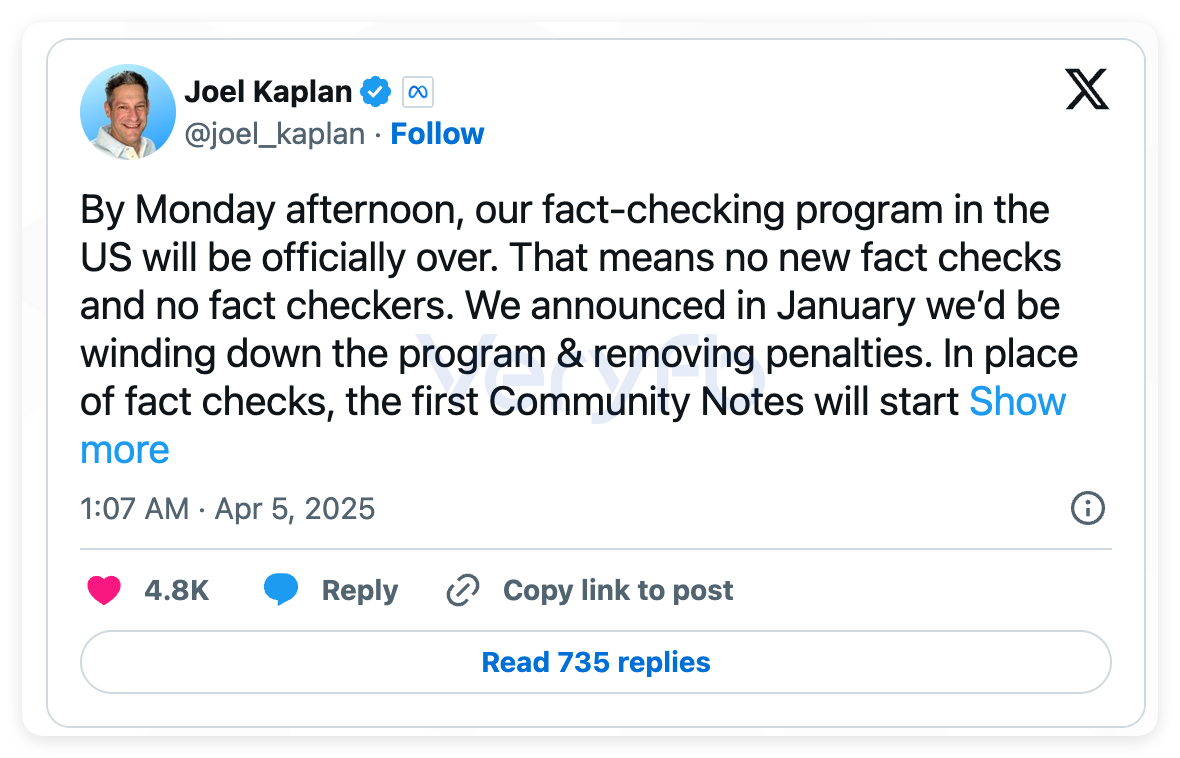Open Joel Kaplan's profile picture
The width and height of the screenshot is (1180, 758).
(128, 111)
